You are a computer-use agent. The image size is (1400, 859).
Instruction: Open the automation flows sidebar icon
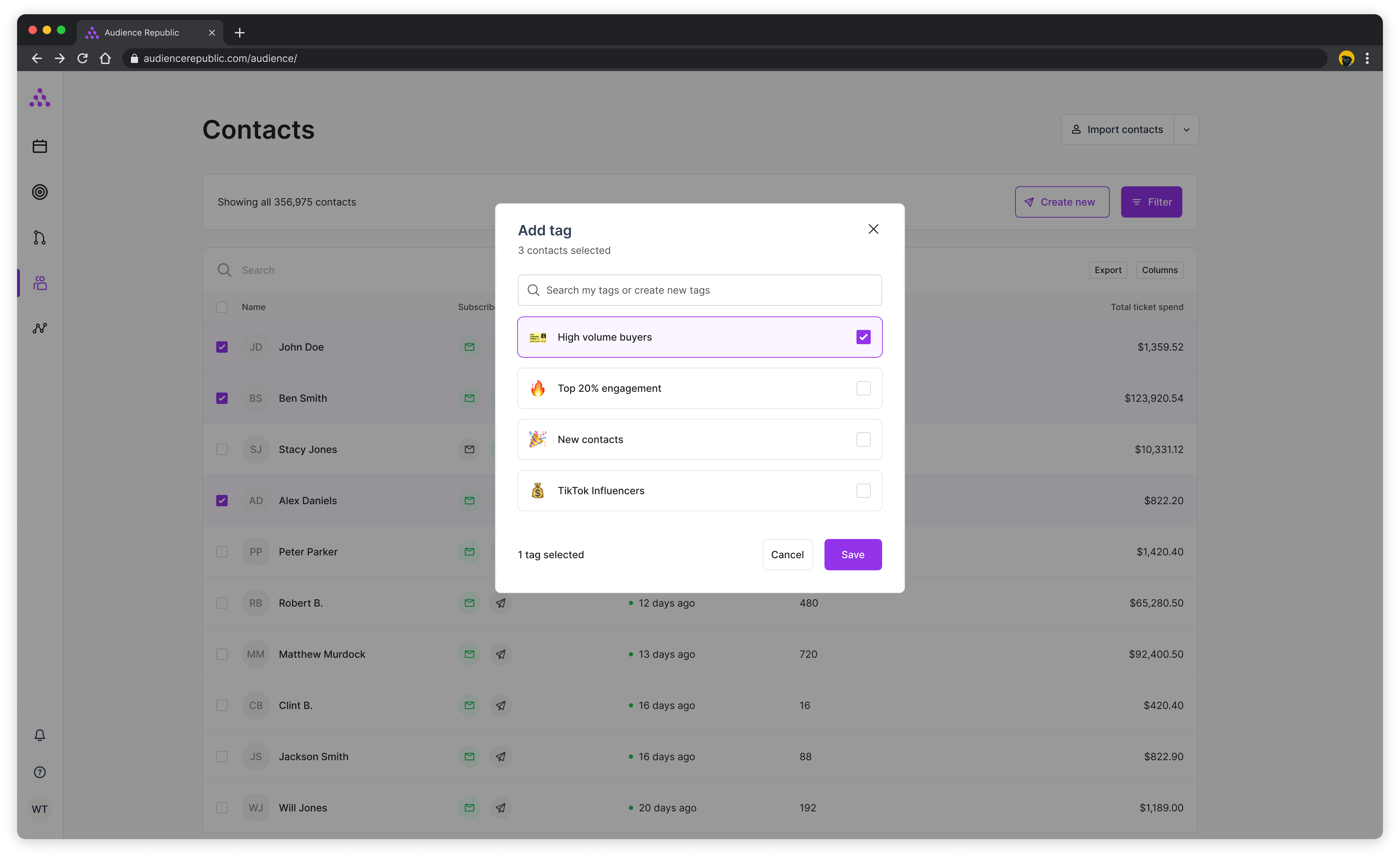pos(40,238)
